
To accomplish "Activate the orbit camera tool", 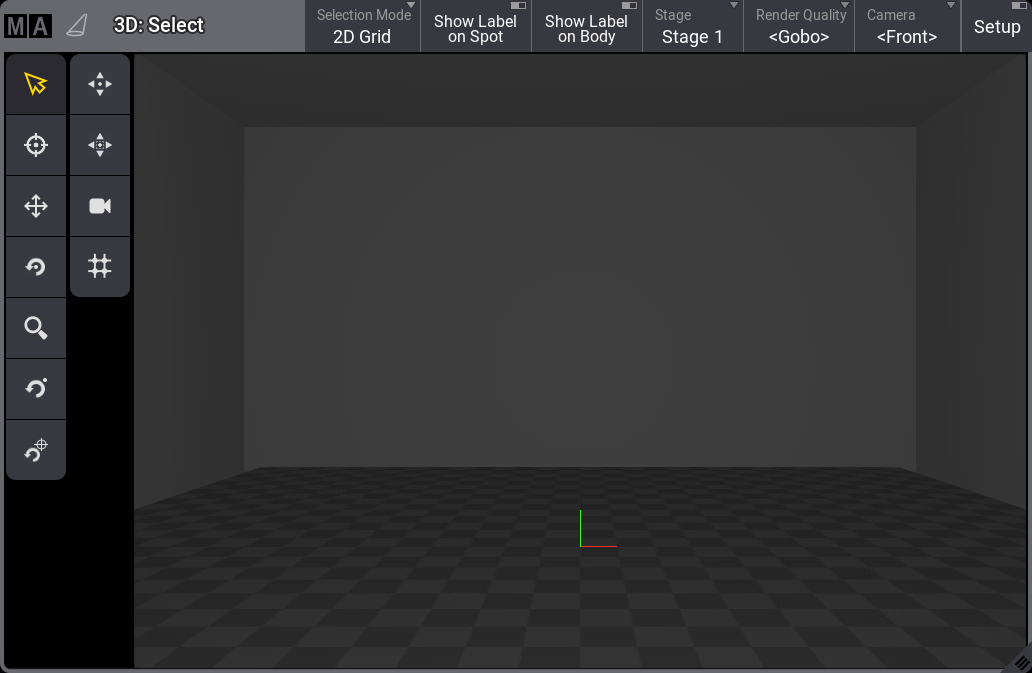I will click(36, 389).
